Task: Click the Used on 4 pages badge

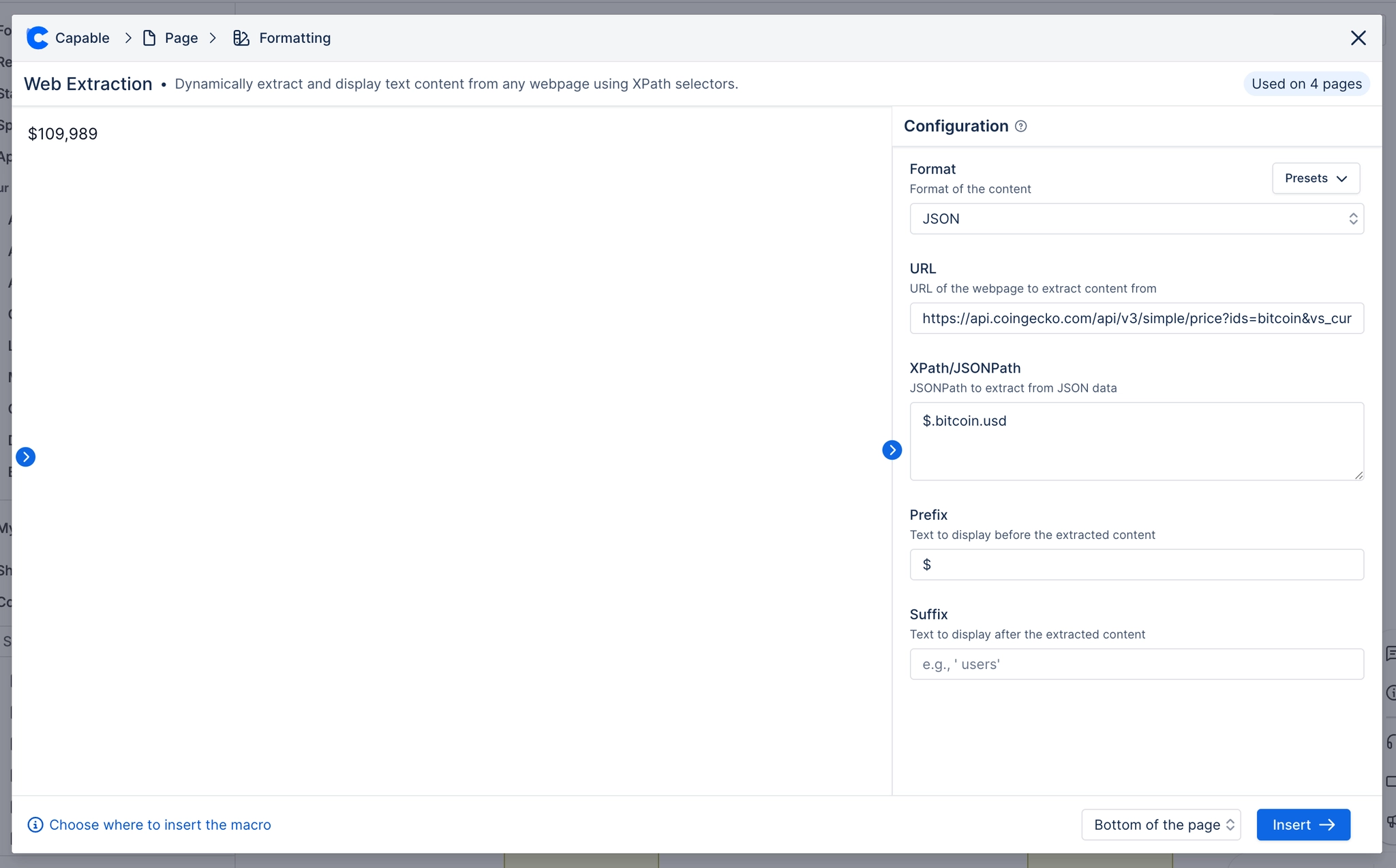Action: click(x=1306, y=84)
